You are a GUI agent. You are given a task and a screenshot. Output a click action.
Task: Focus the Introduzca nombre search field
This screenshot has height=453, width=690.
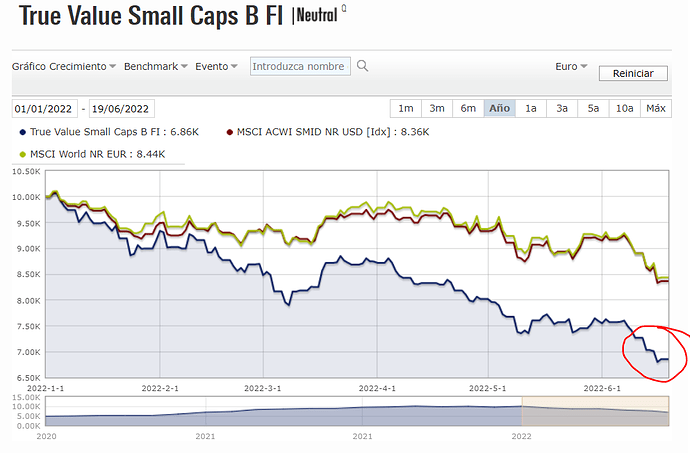300,66
